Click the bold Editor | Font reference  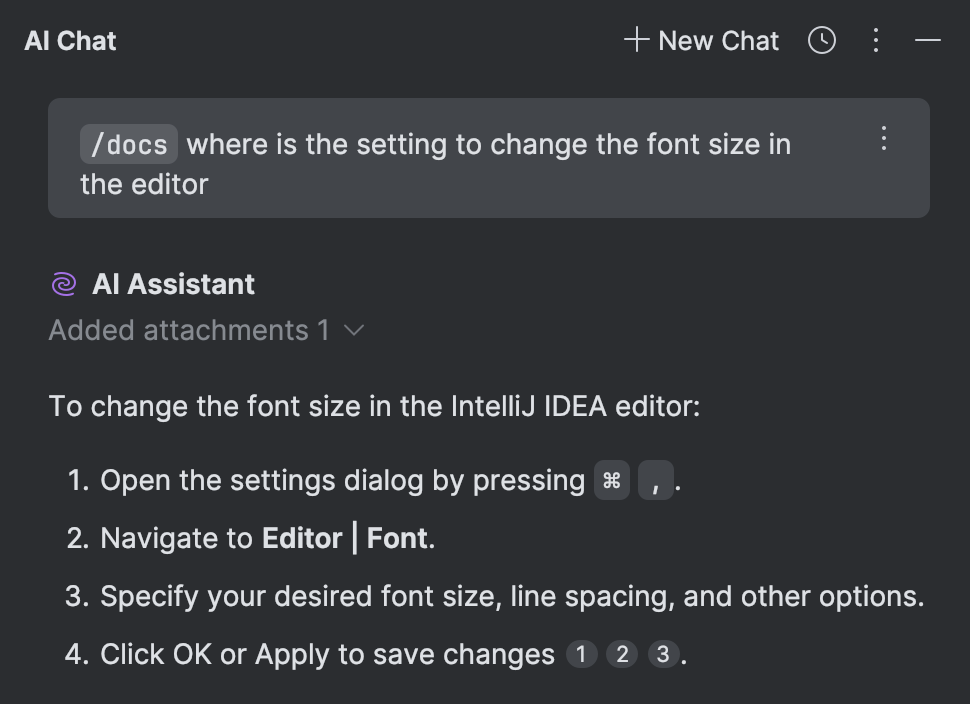[344, 538]
